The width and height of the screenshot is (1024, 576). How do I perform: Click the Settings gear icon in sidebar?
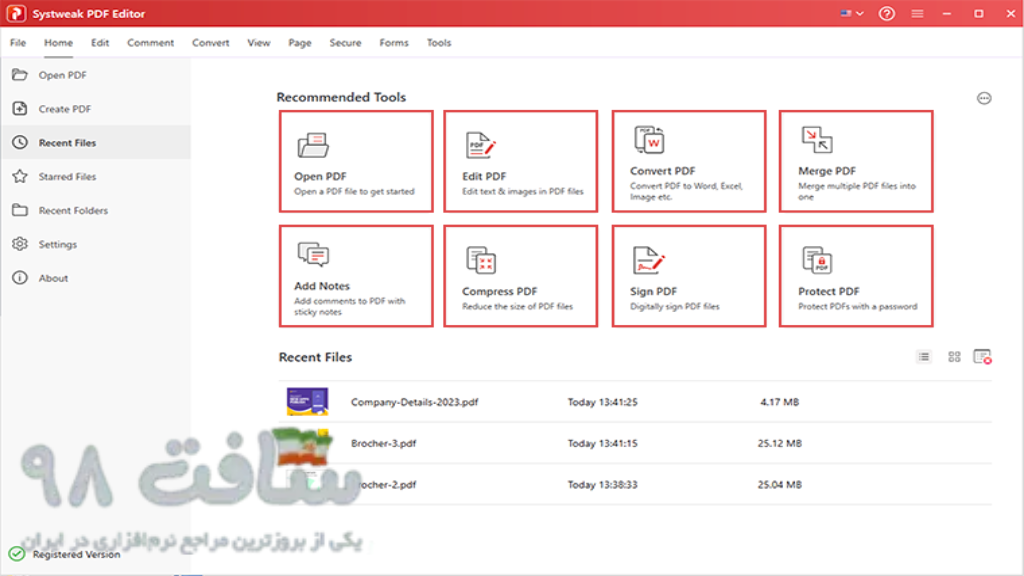pyautogui.click(x=20, y=244)
